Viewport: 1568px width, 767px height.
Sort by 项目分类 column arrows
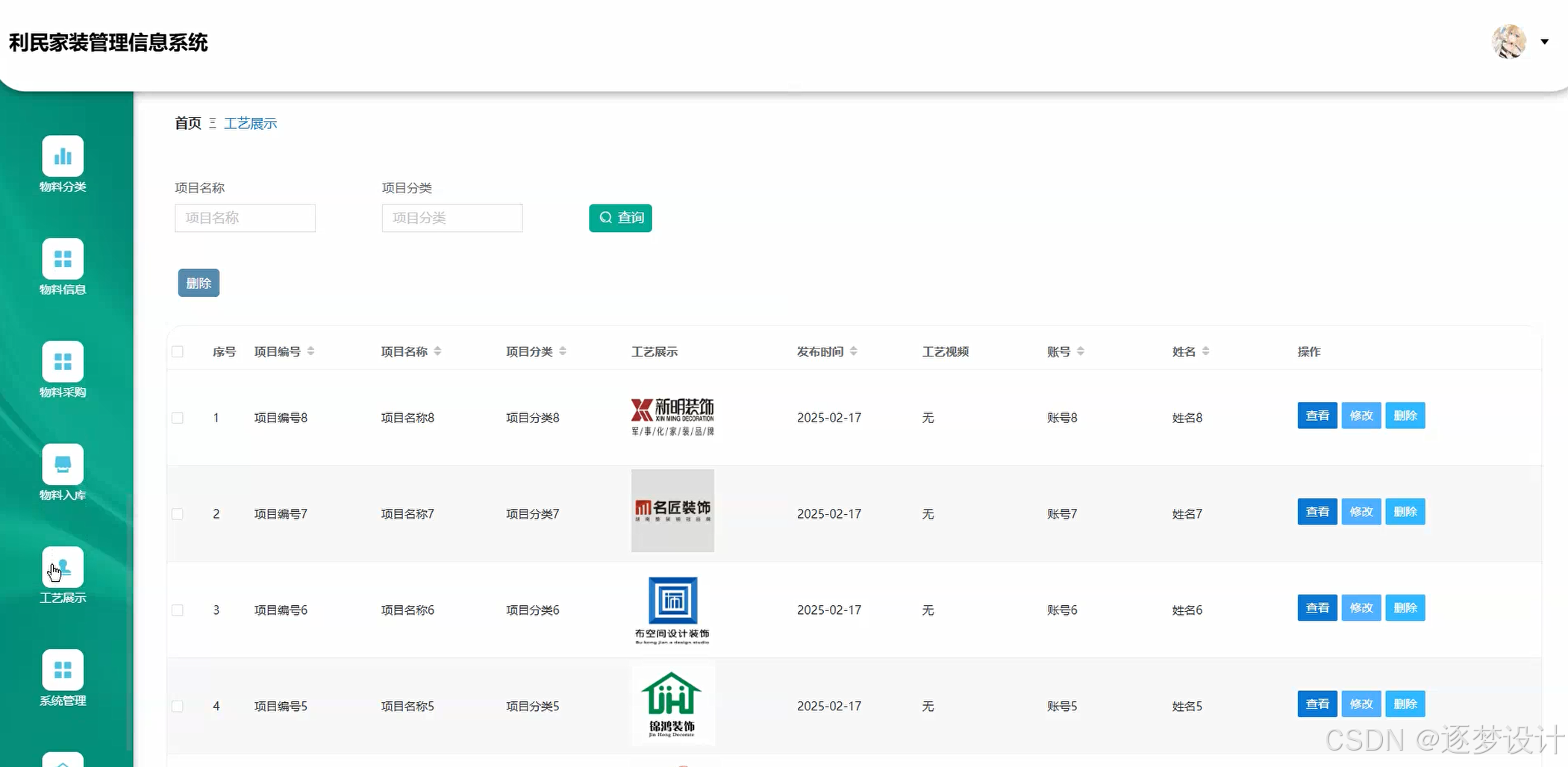pyautogui.click(x=563, y=351)
